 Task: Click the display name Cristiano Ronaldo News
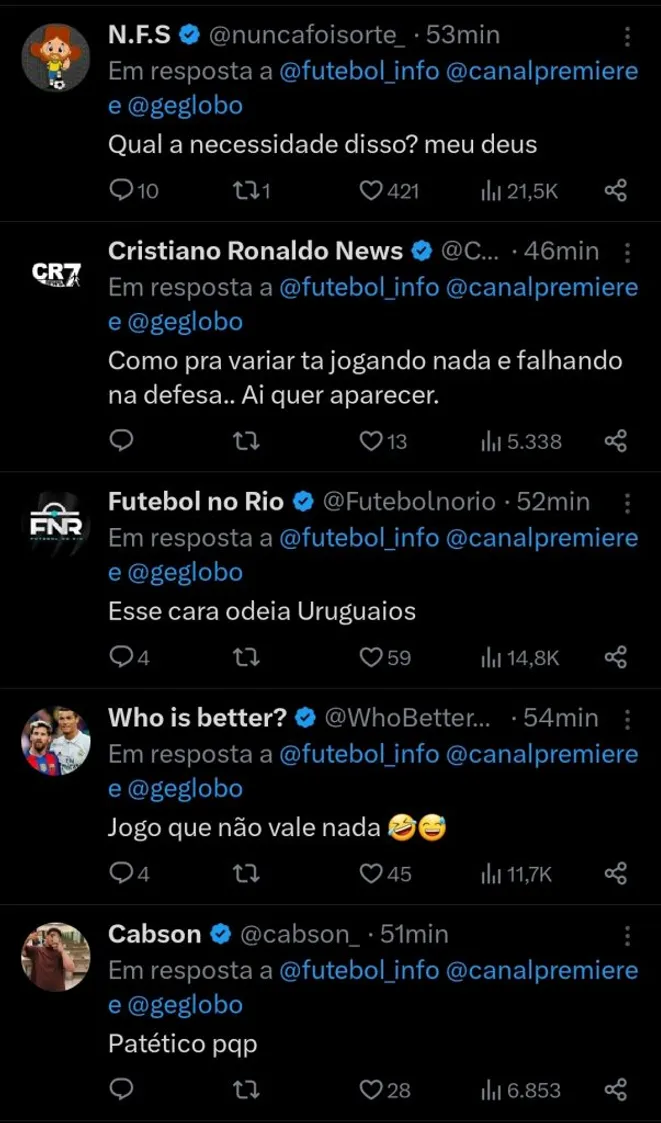tap(253, 252)
